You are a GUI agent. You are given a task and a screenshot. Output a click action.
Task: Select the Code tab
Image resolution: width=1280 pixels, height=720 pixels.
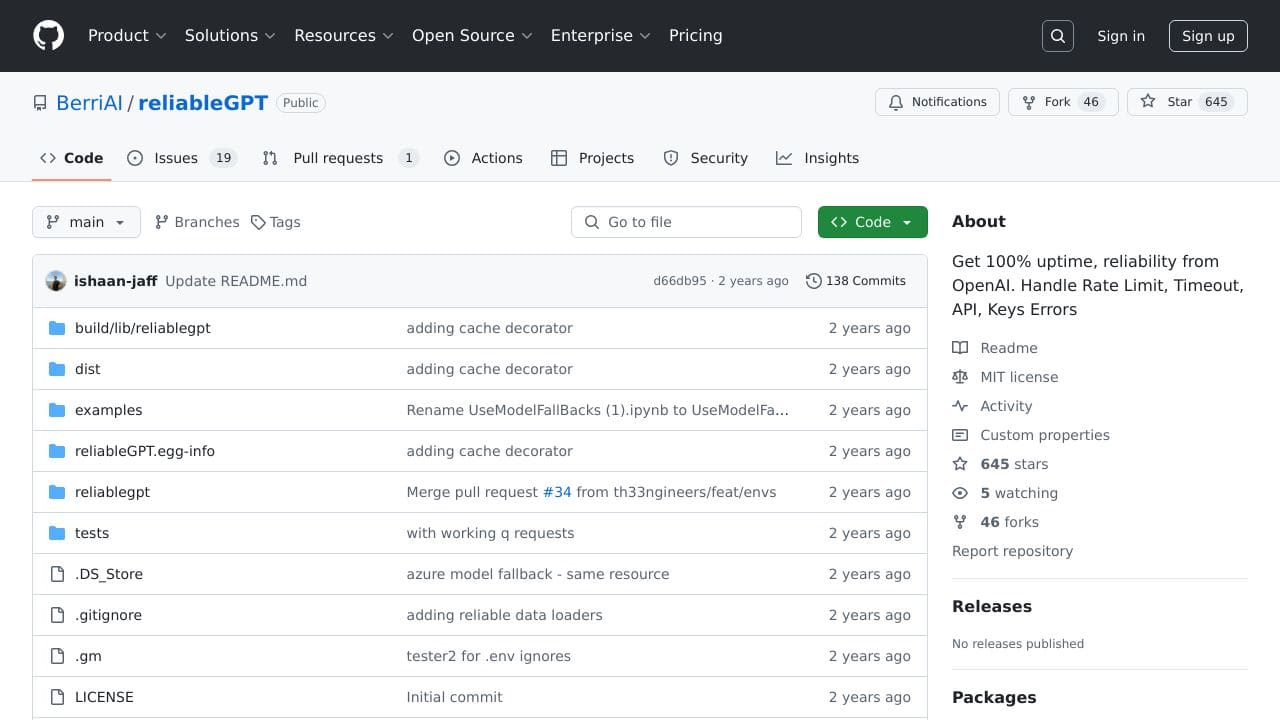point(71,158)
